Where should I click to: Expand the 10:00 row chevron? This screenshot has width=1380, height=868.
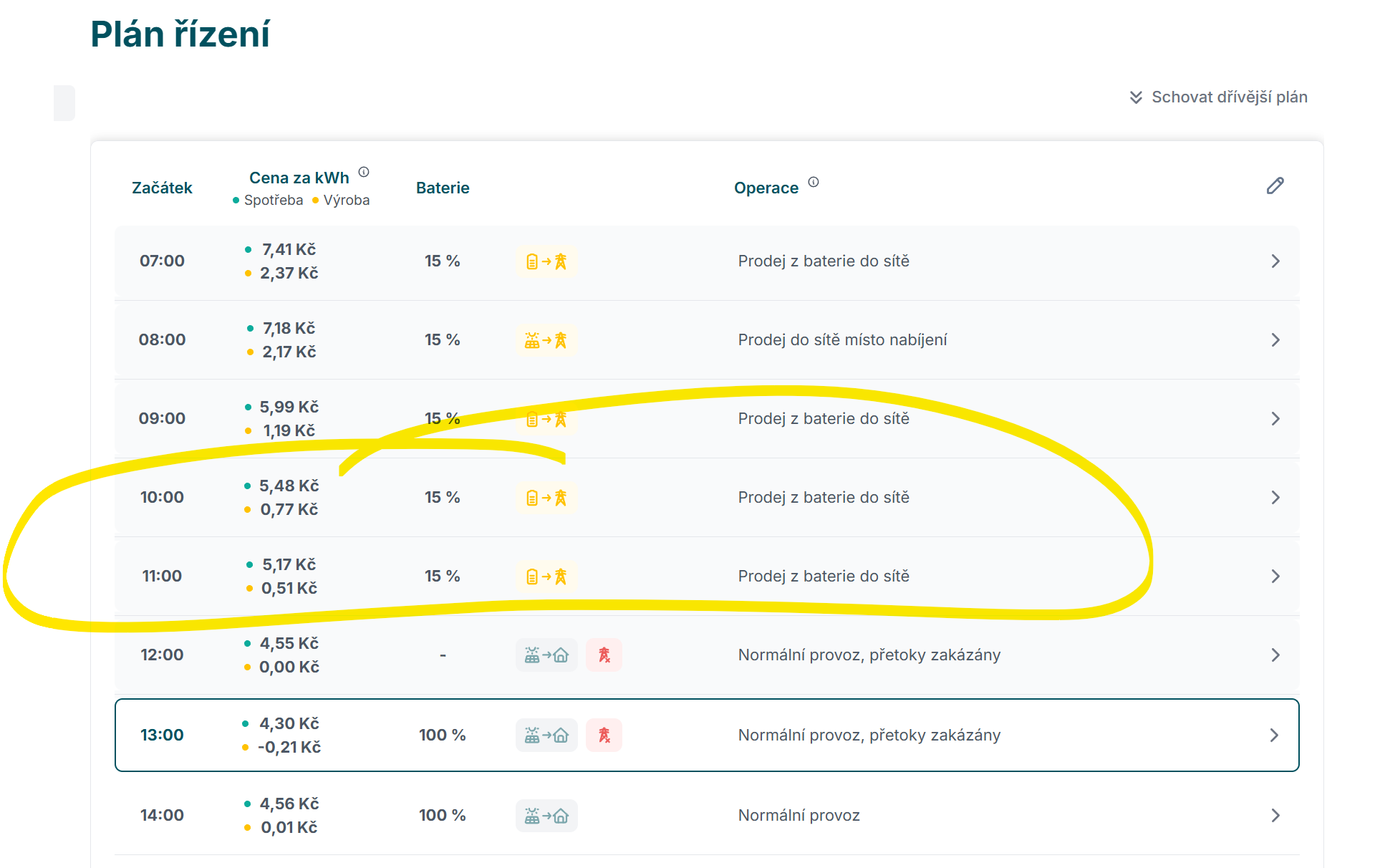coord(1275,498)
